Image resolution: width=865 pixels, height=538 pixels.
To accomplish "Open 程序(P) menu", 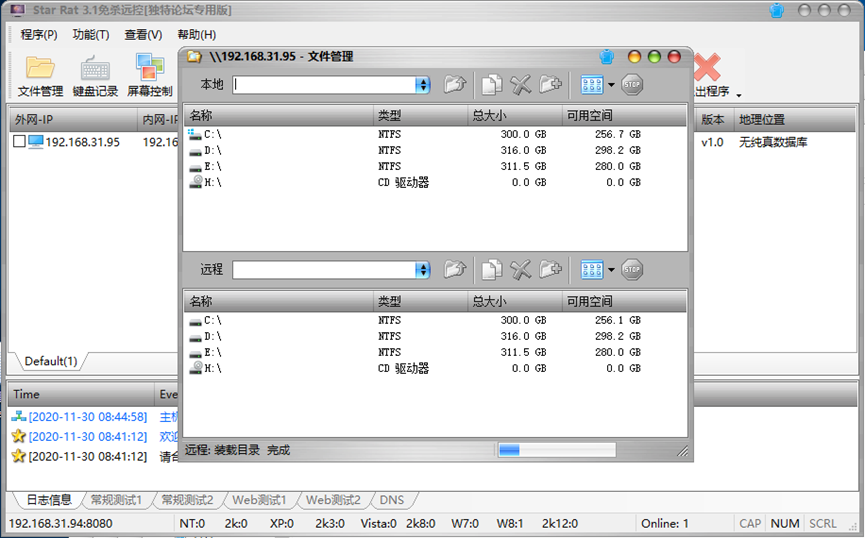I will coord(39,35).
